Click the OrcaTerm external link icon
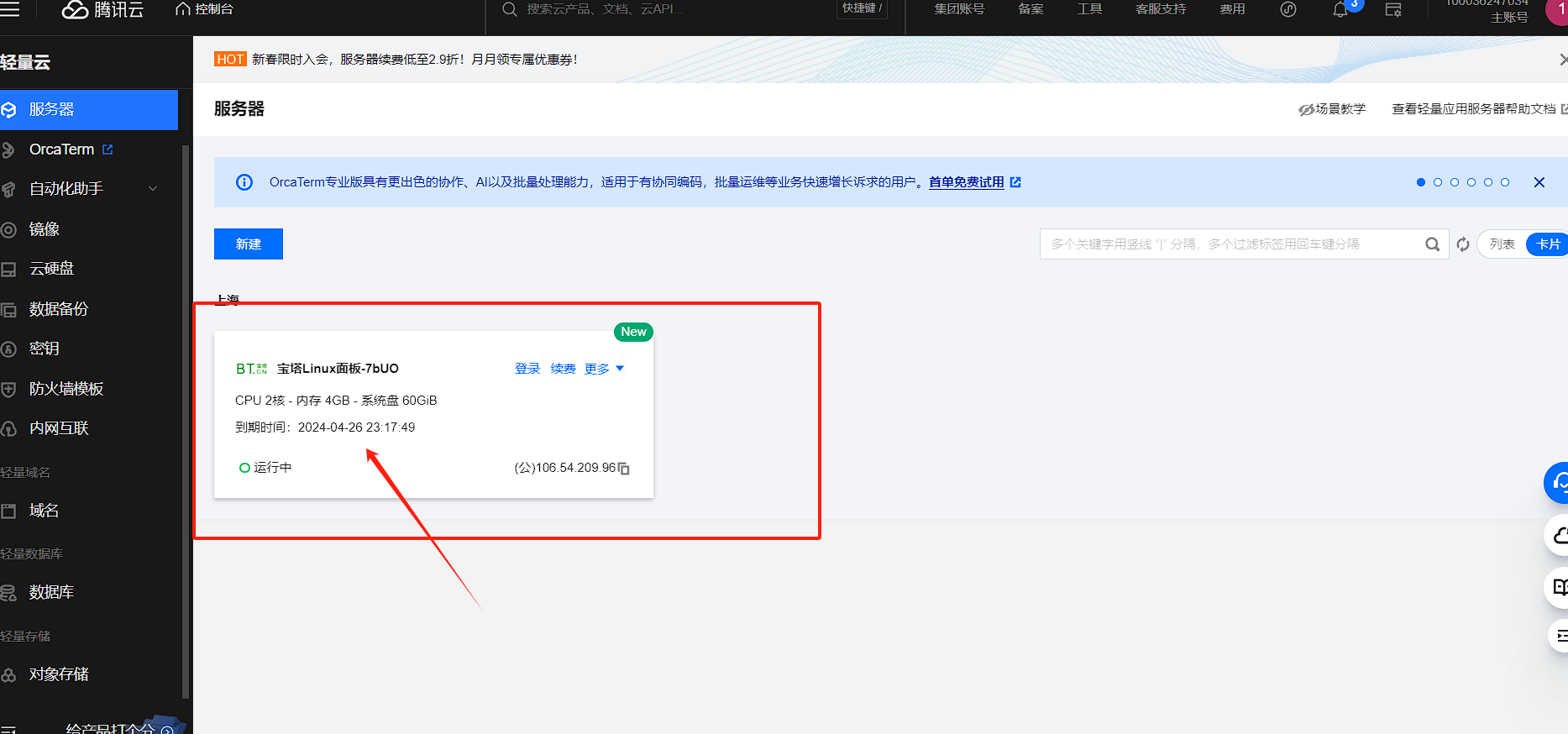 point(108,149)
